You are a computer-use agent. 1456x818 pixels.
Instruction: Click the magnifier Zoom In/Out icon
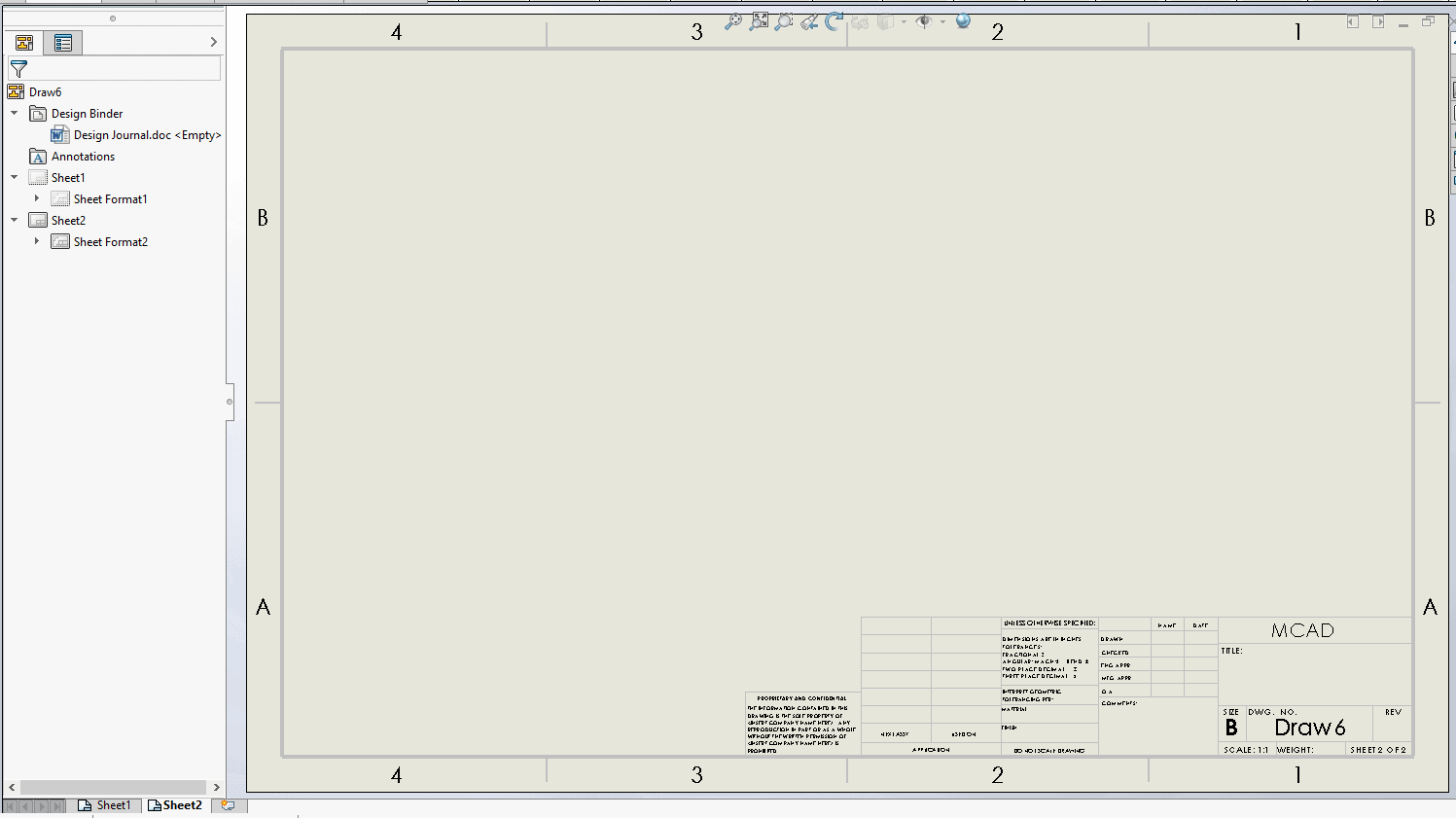click(x=734, y=21)
